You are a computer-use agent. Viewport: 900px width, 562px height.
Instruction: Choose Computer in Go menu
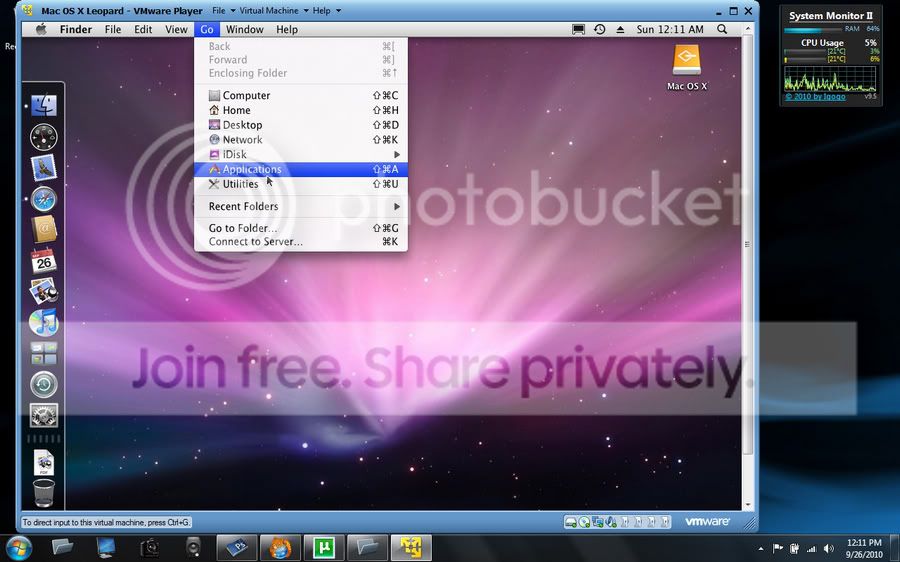(301, 95)
